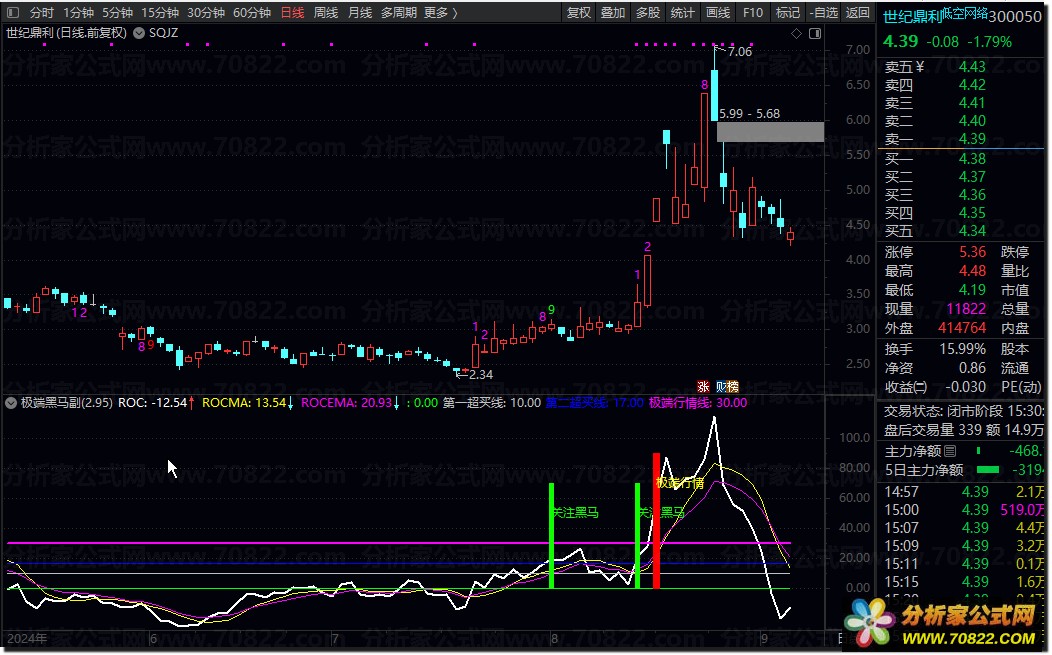This screenshot has width=1052, height=655.
Task: Click the 第一超买线: 10.00 label
Action: 492,403
